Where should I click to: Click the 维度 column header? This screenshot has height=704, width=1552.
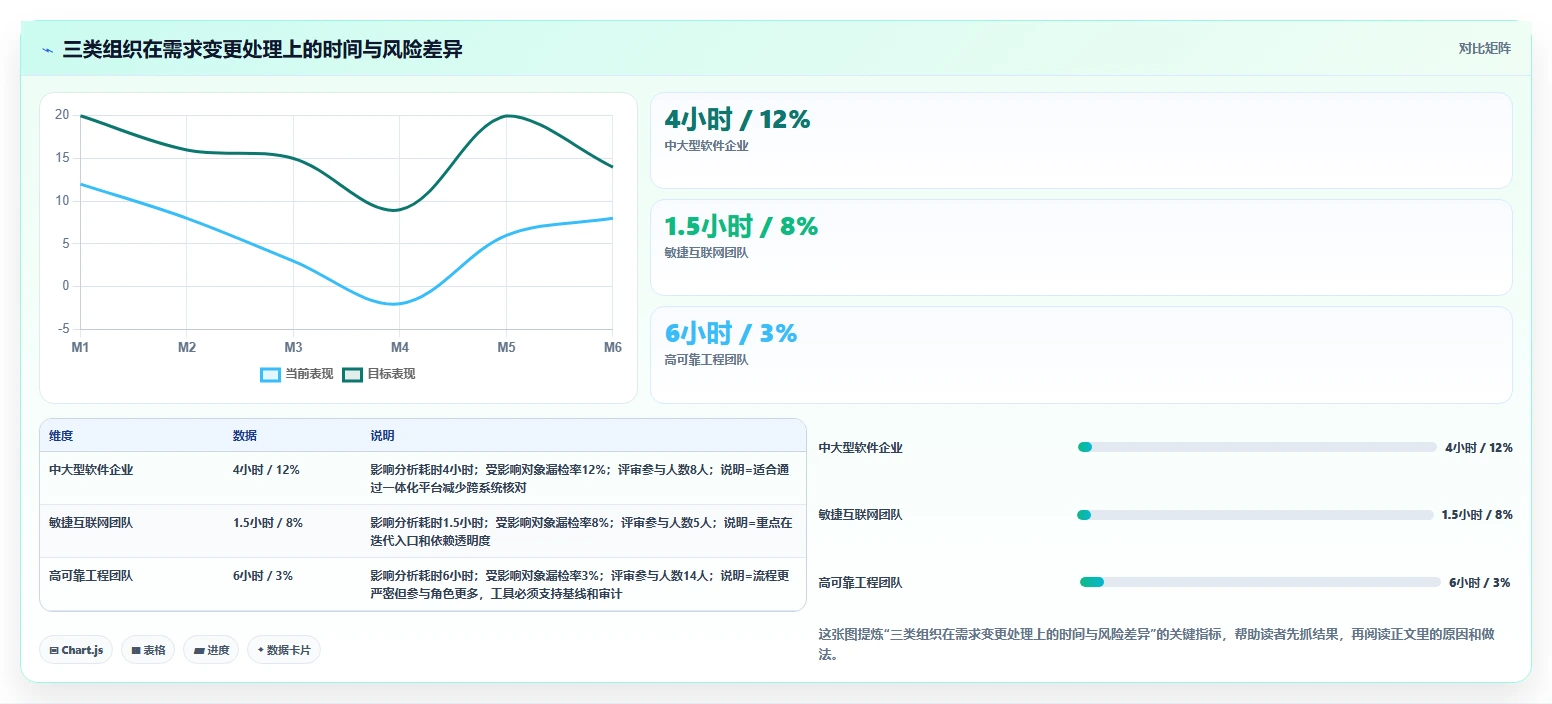pyautogui.click(x=61, y=436)
